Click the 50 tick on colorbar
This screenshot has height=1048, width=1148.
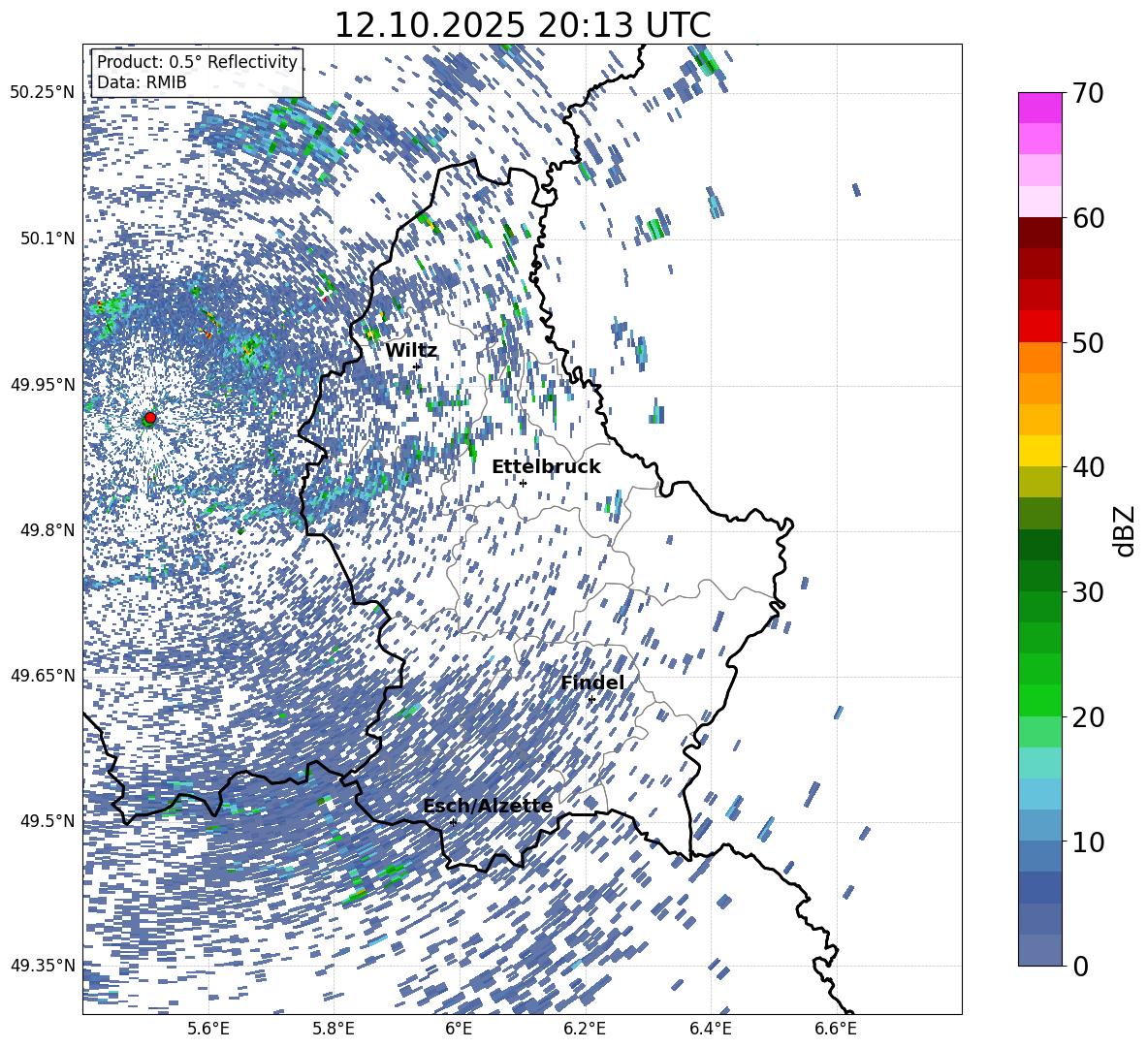tap(1088, 342)
